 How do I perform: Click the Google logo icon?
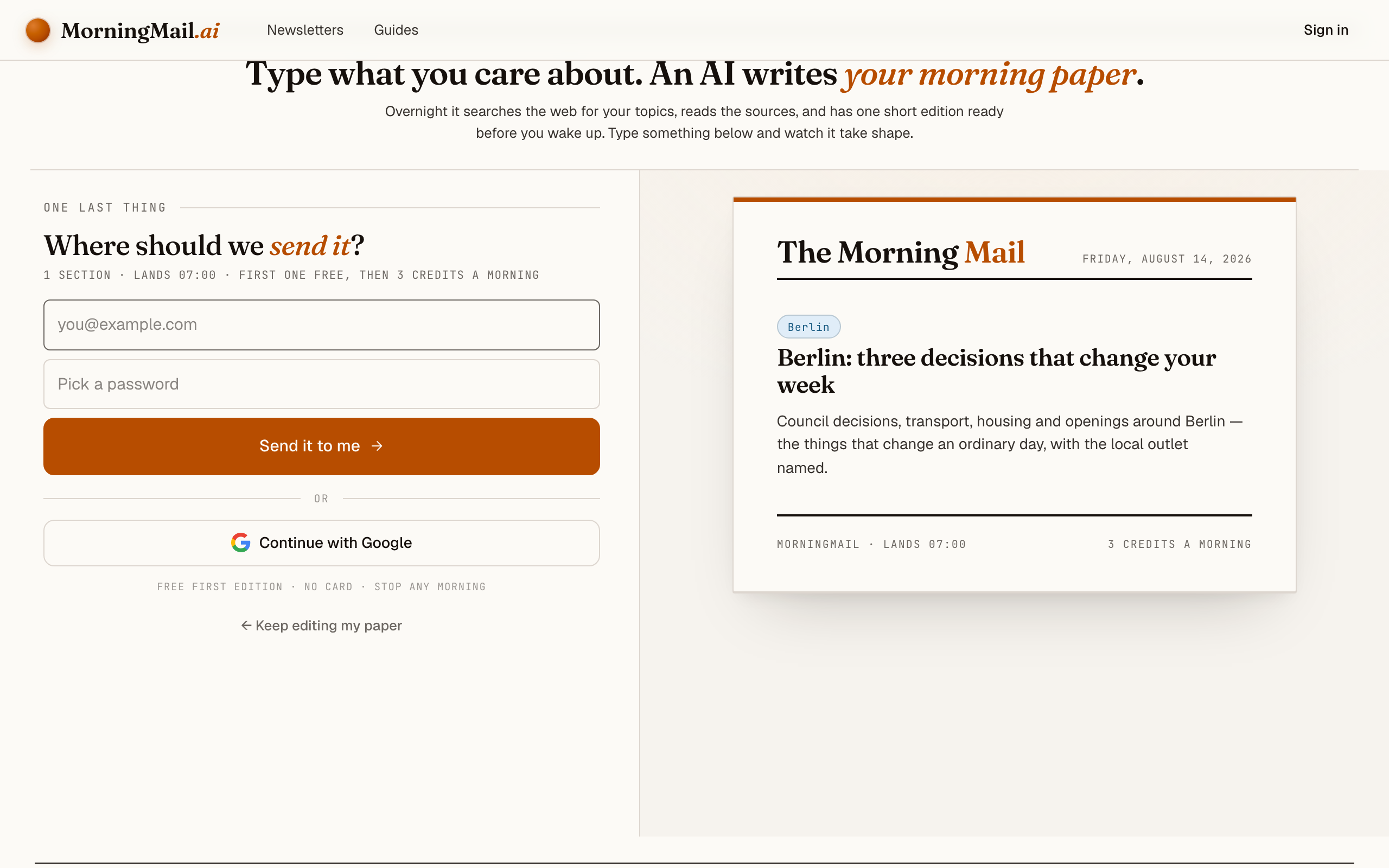point(240,542)
